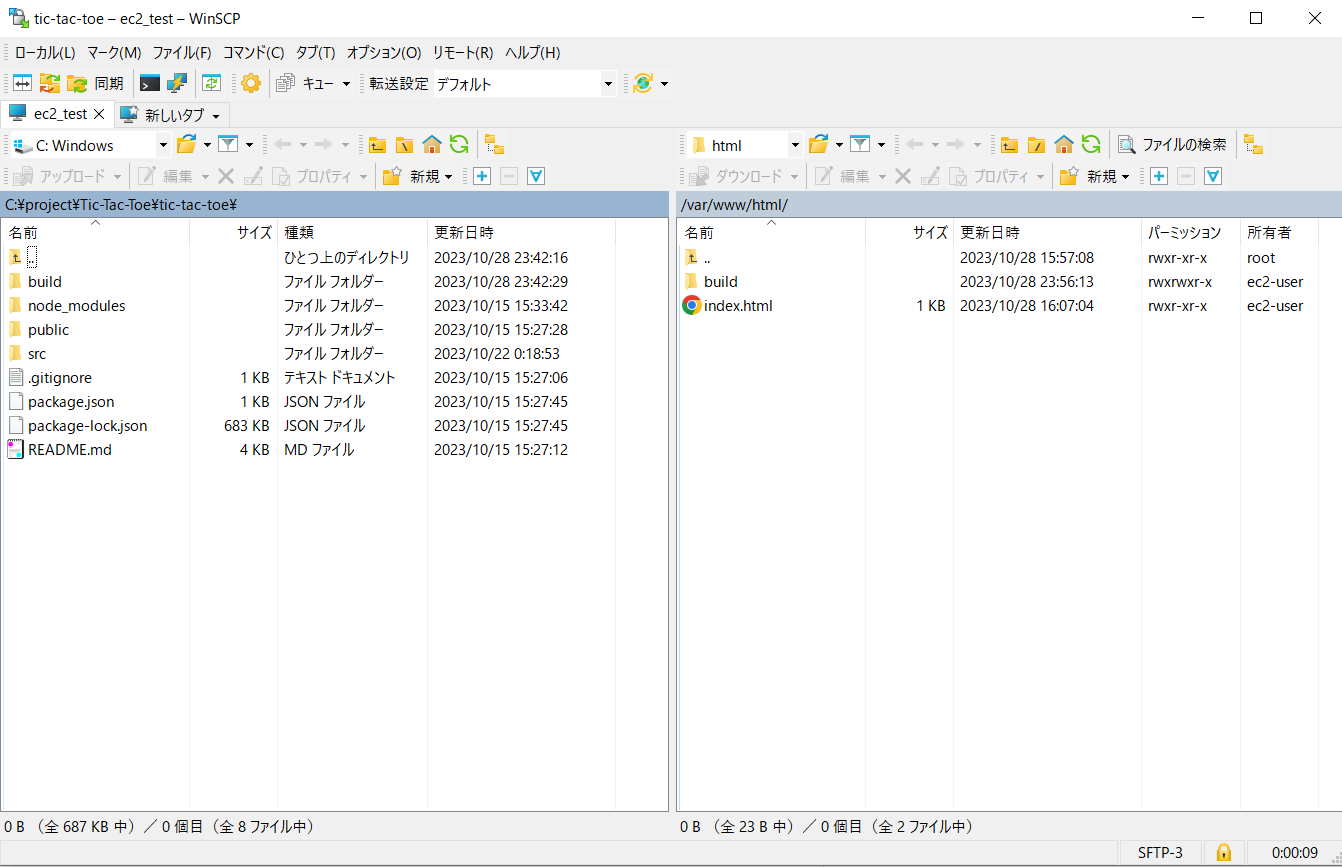Viewport: 1342px width, 867px height.
Task: Open remote directory icon next to html dropdown
Action: pyautogui.click(x=818, y=145)
